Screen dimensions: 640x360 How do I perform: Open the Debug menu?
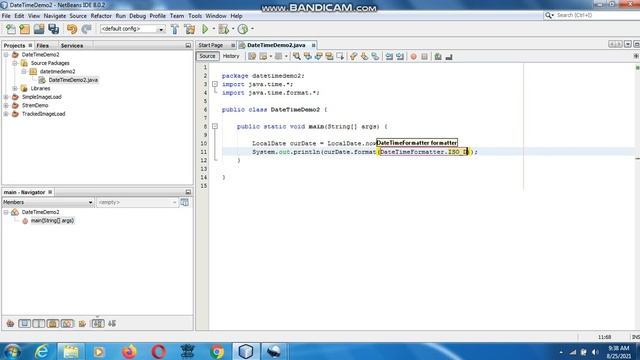pos(138,16)
